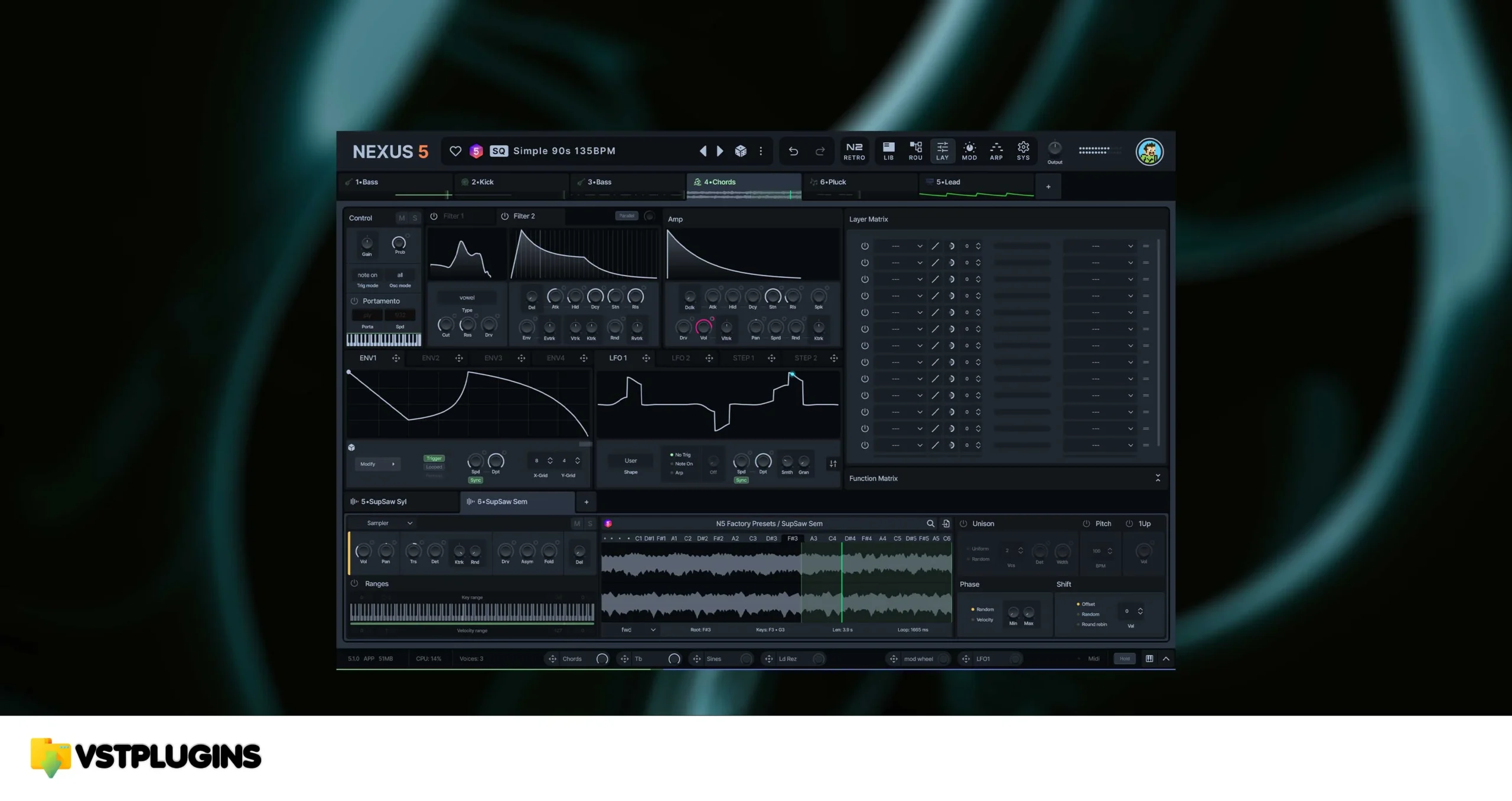Open the SYS settings page
This screenshot has width=1512, height=801.
point(1024,151)
